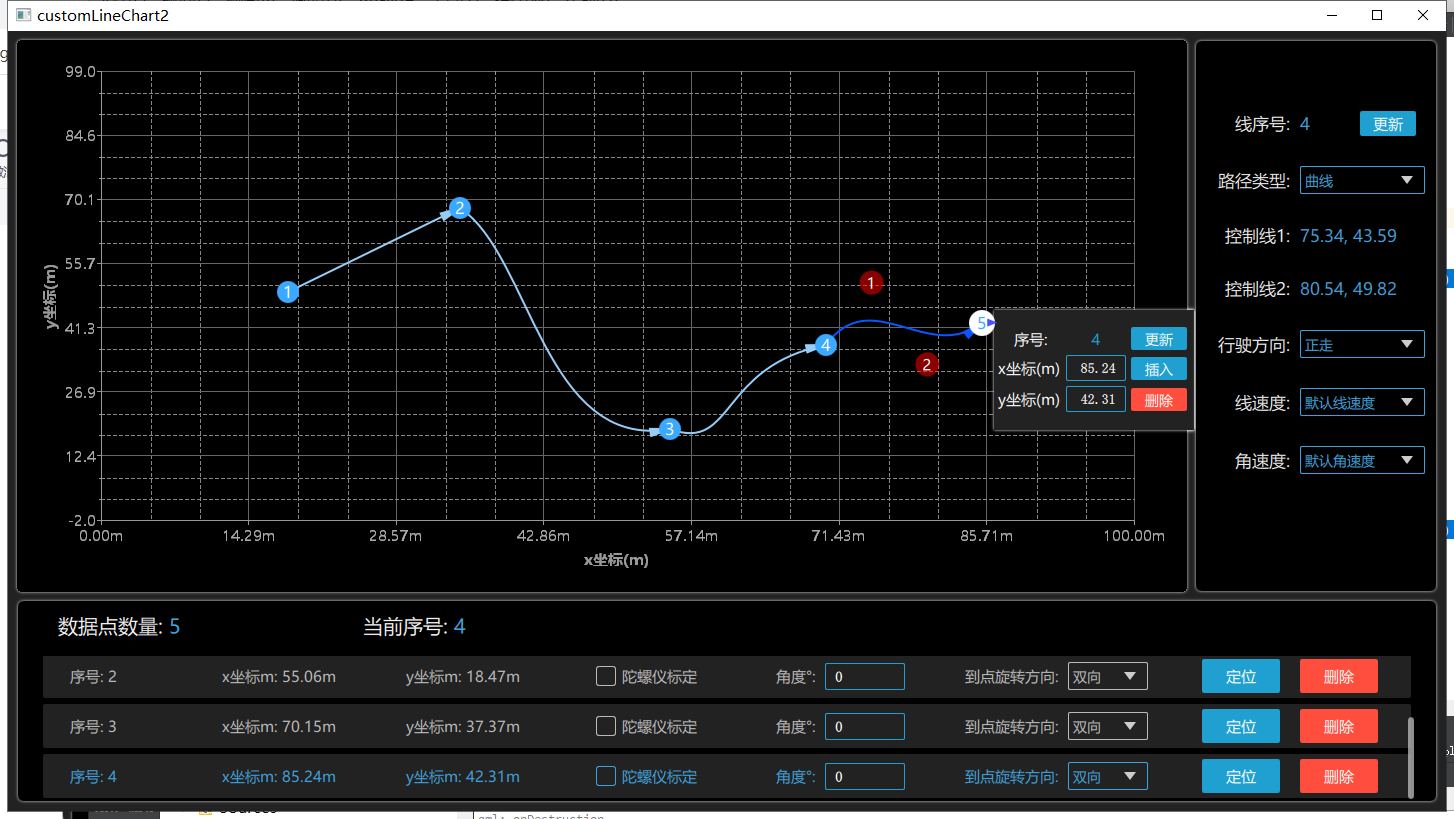
Task: Open the 角速度 dropdown showing 默认角速度
Action: click(1361, 460)
